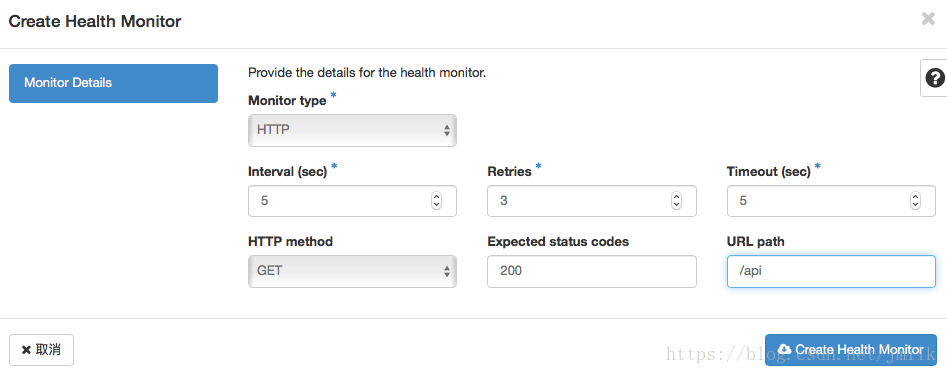Click the Create Health Monitor button

(x=850, y=350)
